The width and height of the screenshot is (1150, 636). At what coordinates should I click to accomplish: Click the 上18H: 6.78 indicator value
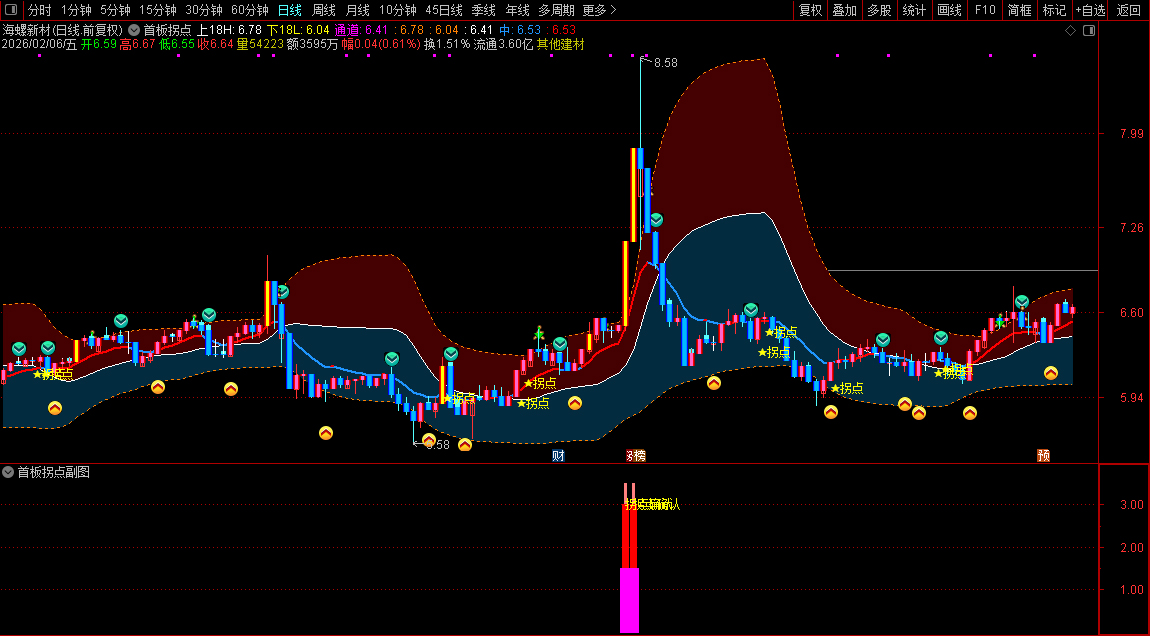point(229,30)
